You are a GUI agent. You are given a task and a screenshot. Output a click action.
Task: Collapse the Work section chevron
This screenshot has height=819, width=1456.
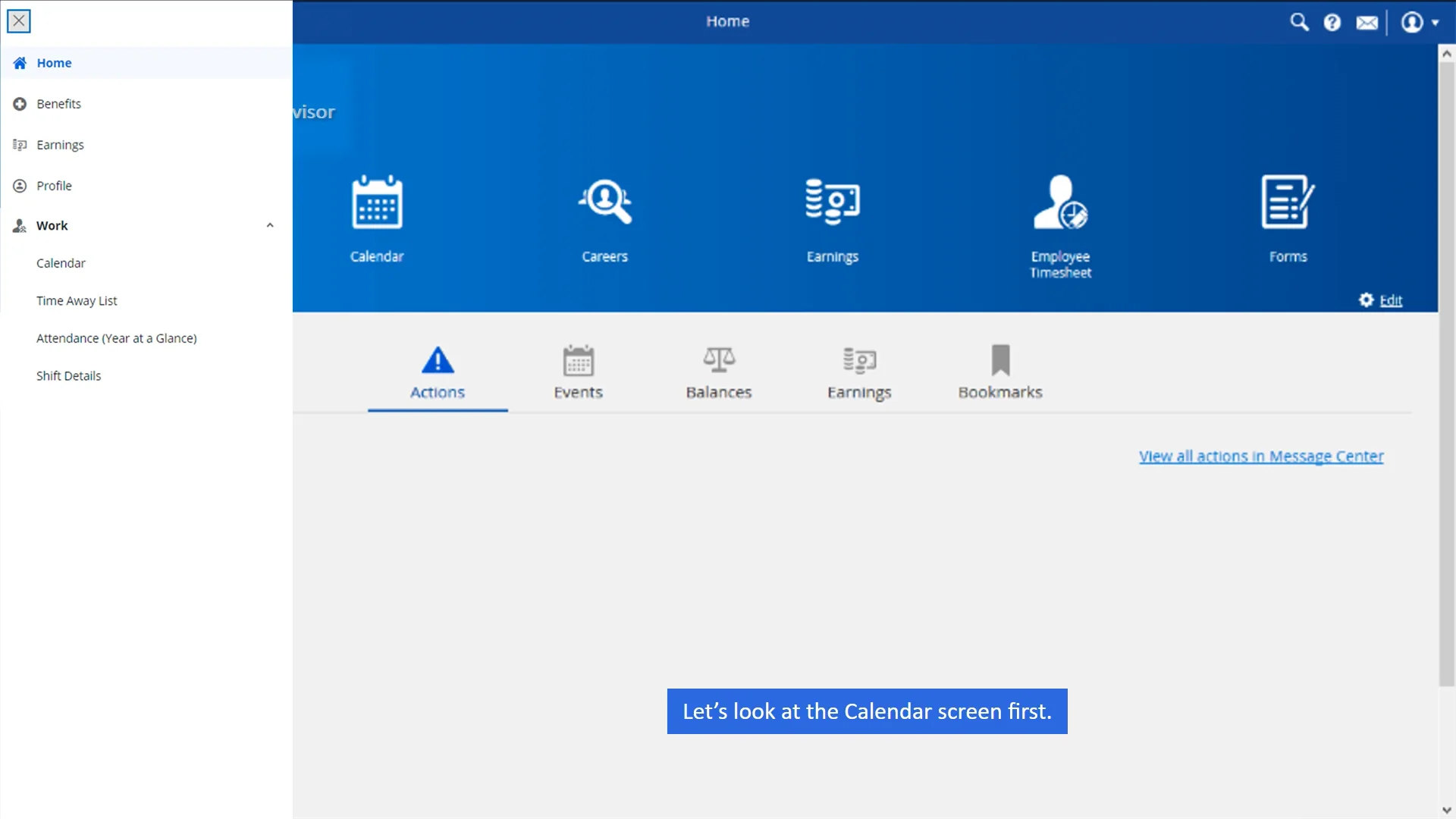(270, 225)
